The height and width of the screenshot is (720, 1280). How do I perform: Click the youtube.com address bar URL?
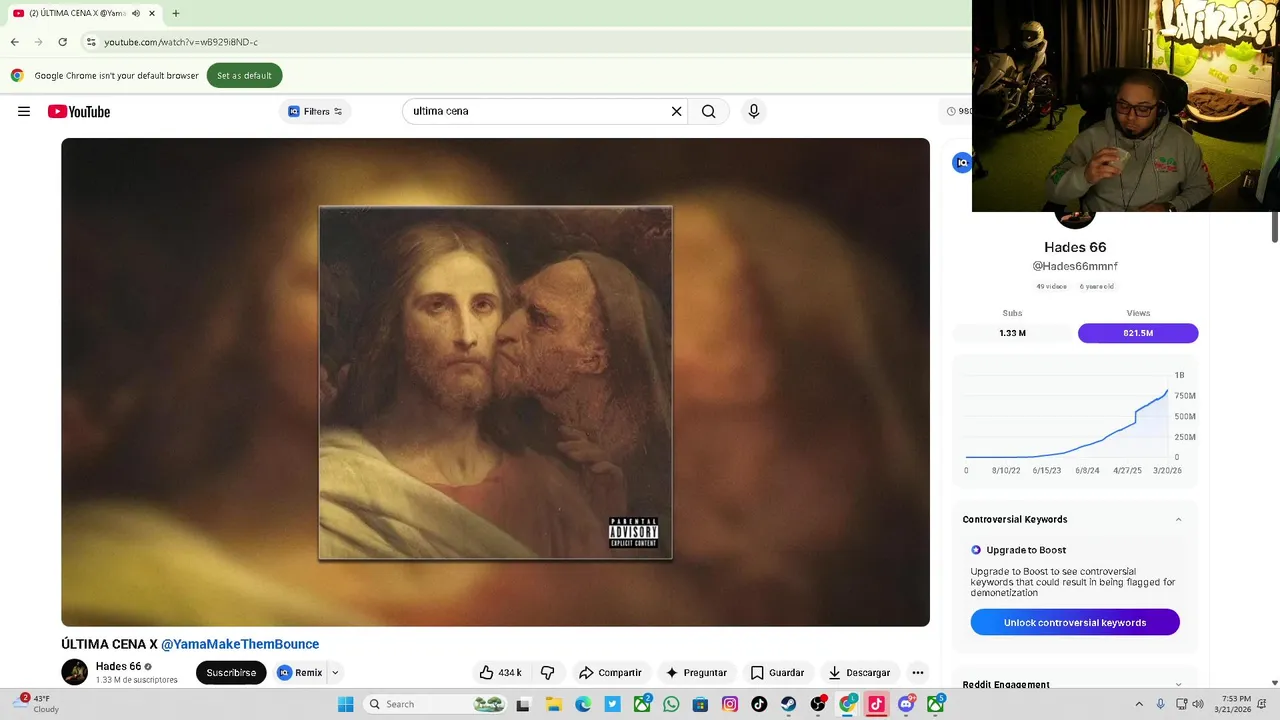(181, 42)
